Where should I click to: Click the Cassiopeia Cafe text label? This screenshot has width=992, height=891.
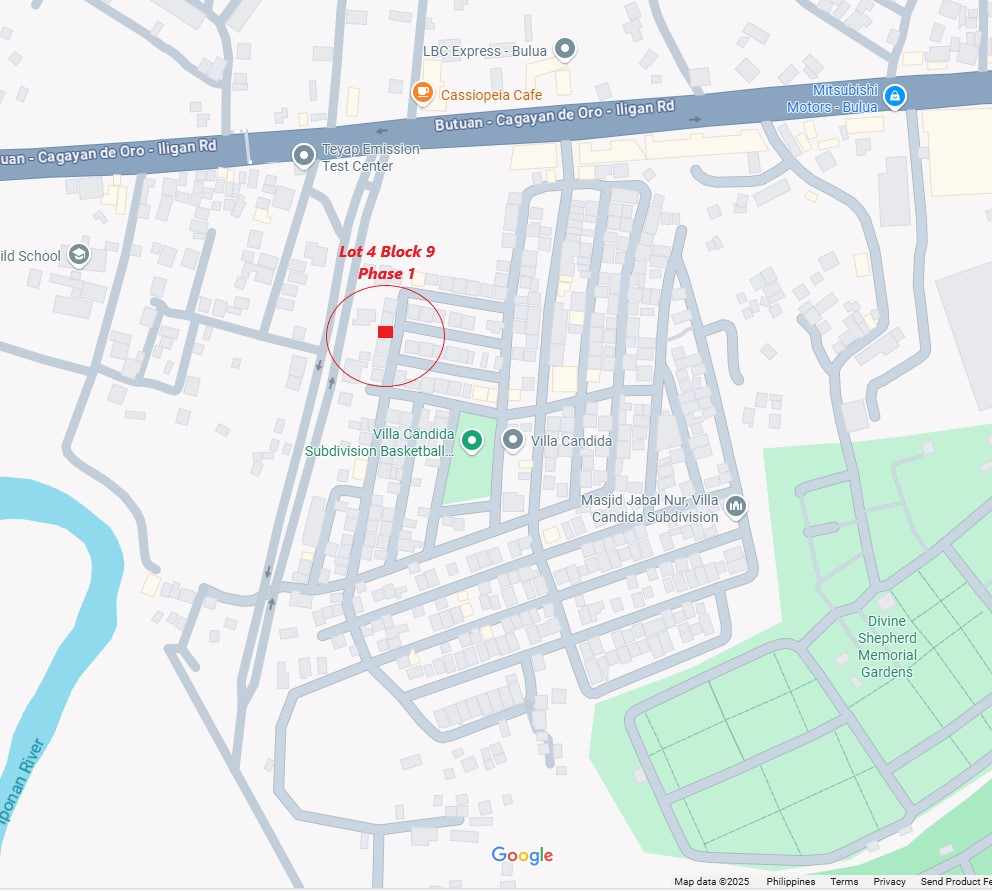[491, 95]
